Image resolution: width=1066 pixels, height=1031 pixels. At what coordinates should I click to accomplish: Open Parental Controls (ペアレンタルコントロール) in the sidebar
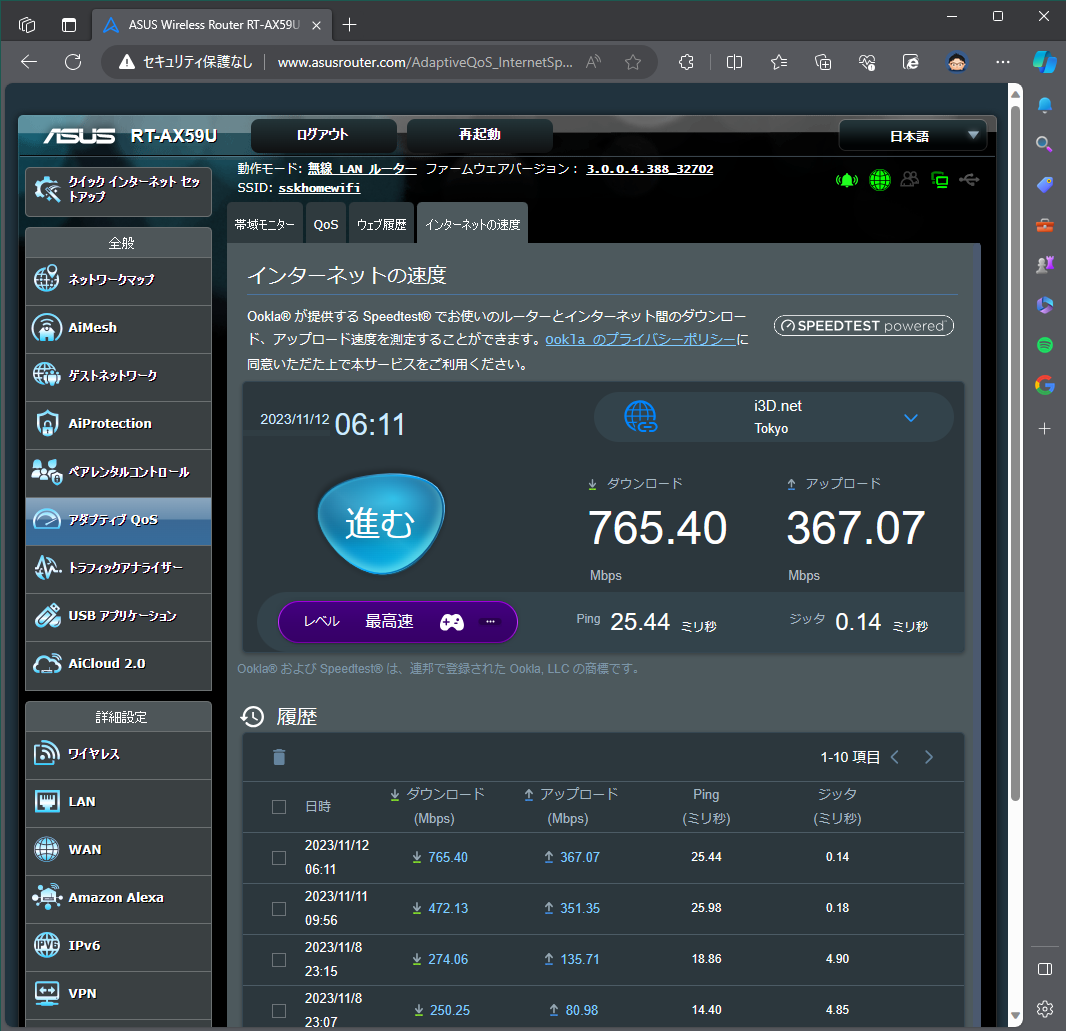point(118,472)
